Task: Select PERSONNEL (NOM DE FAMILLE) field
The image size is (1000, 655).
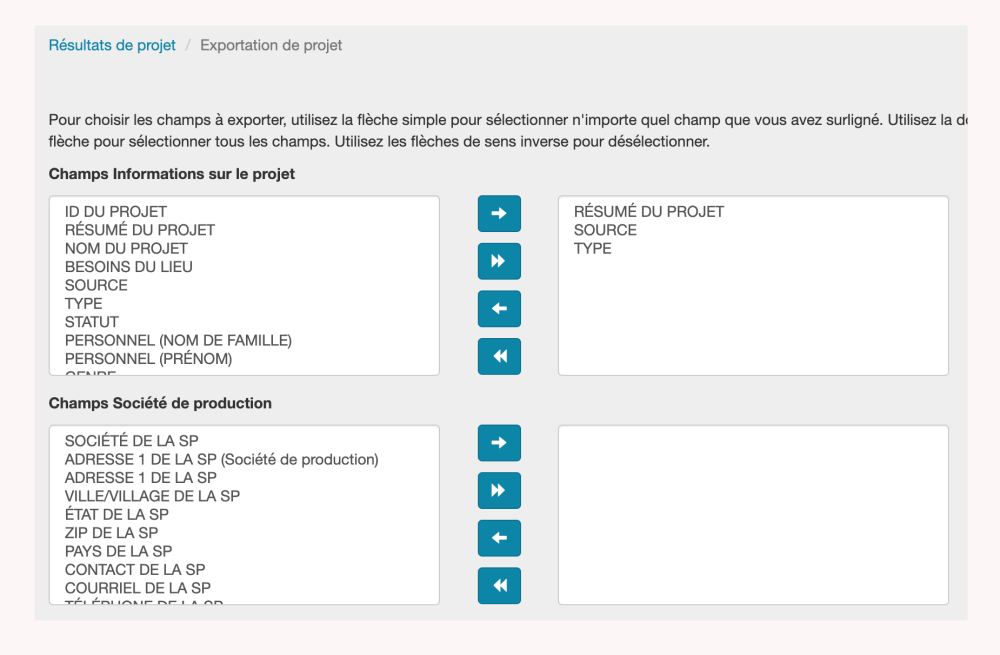Action: tap(178, 341)
